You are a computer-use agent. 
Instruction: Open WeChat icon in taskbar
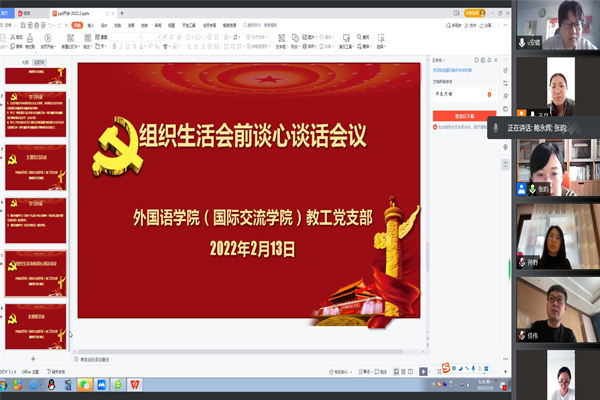tap(84, 385)
